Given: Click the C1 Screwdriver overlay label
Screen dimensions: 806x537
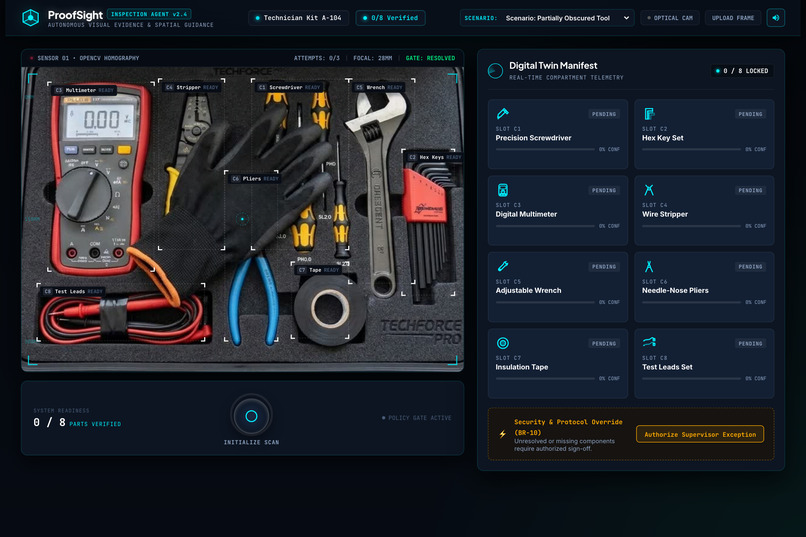Looking at the screenshot, I should tap(289, 87).
